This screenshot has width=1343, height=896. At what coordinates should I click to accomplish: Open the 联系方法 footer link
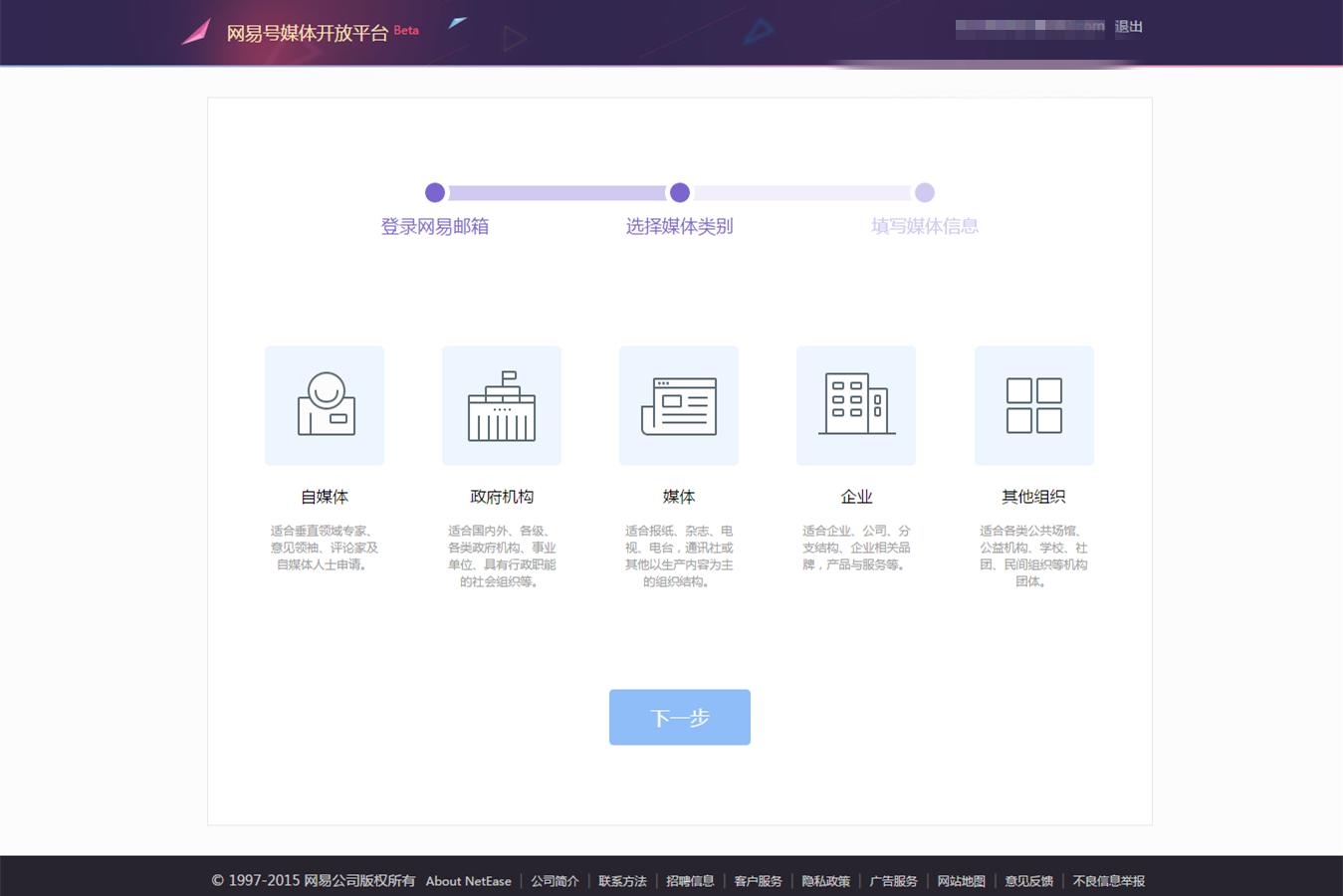click(x=622, y=881)
